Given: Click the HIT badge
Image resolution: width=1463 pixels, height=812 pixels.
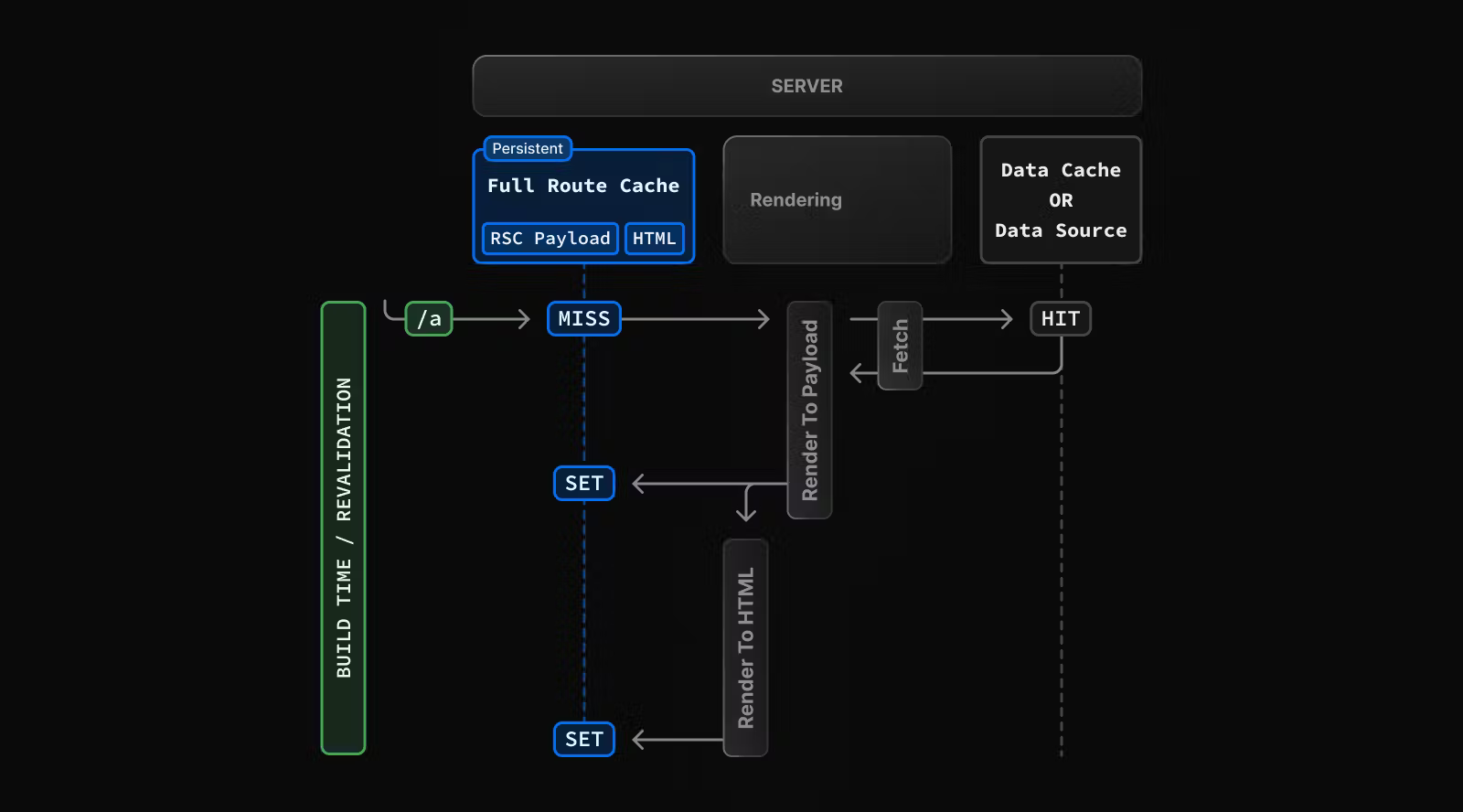Looking at the screenshot, I should (1060, 319).
